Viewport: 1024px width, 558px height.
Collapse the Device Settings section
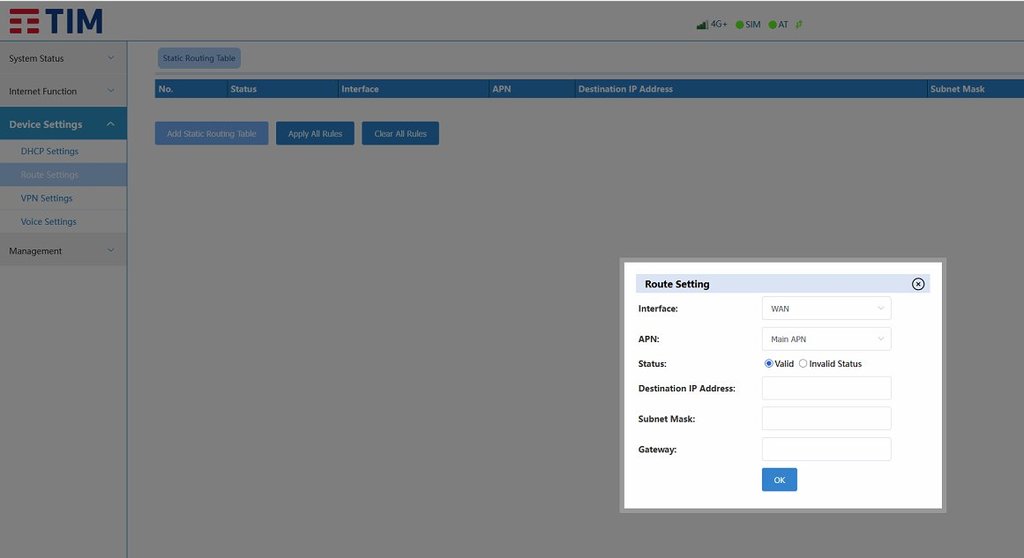pyautogui.click(x=63, y=124)
